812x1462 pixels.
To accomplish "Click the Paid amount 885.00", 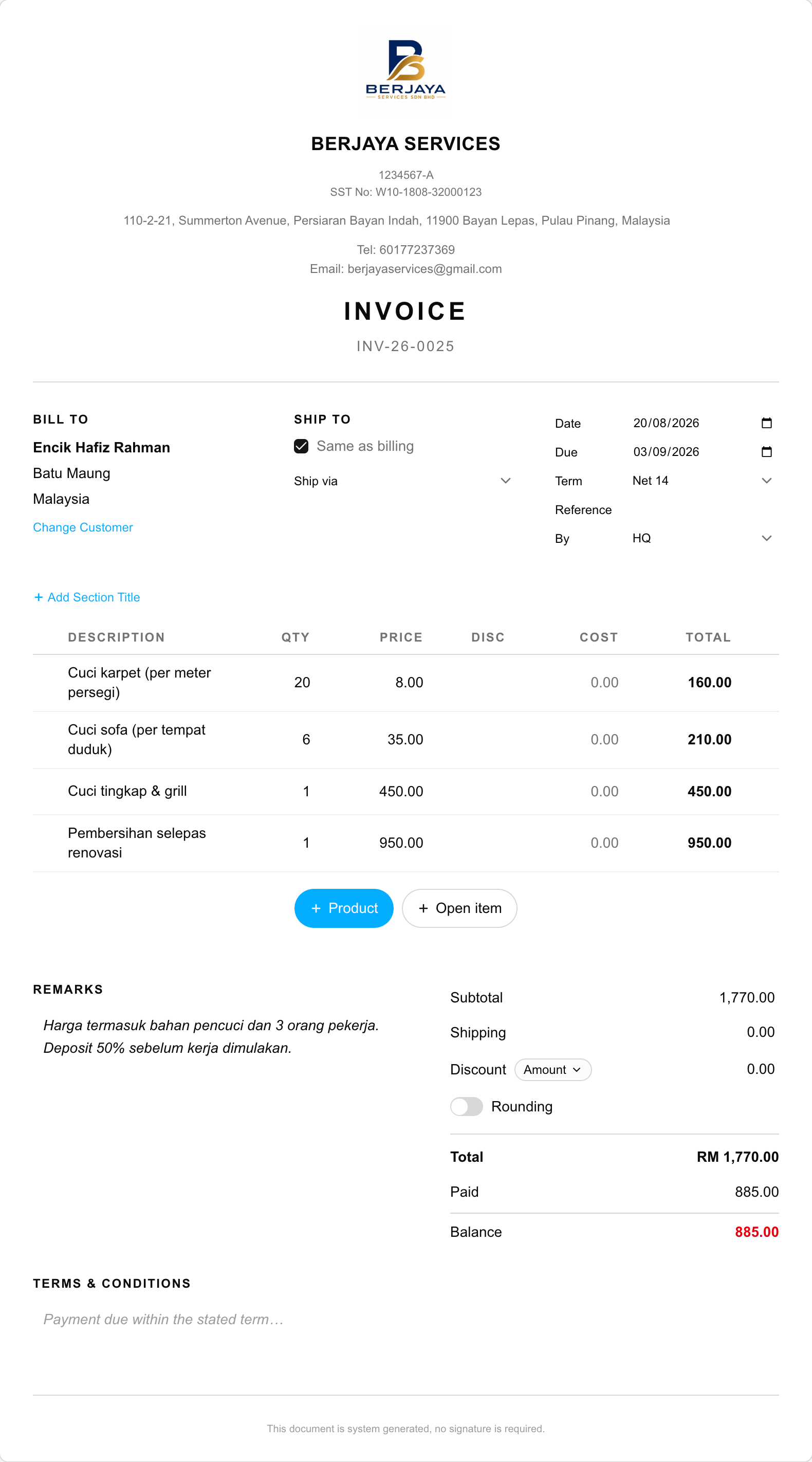I will coord(756,1192).
